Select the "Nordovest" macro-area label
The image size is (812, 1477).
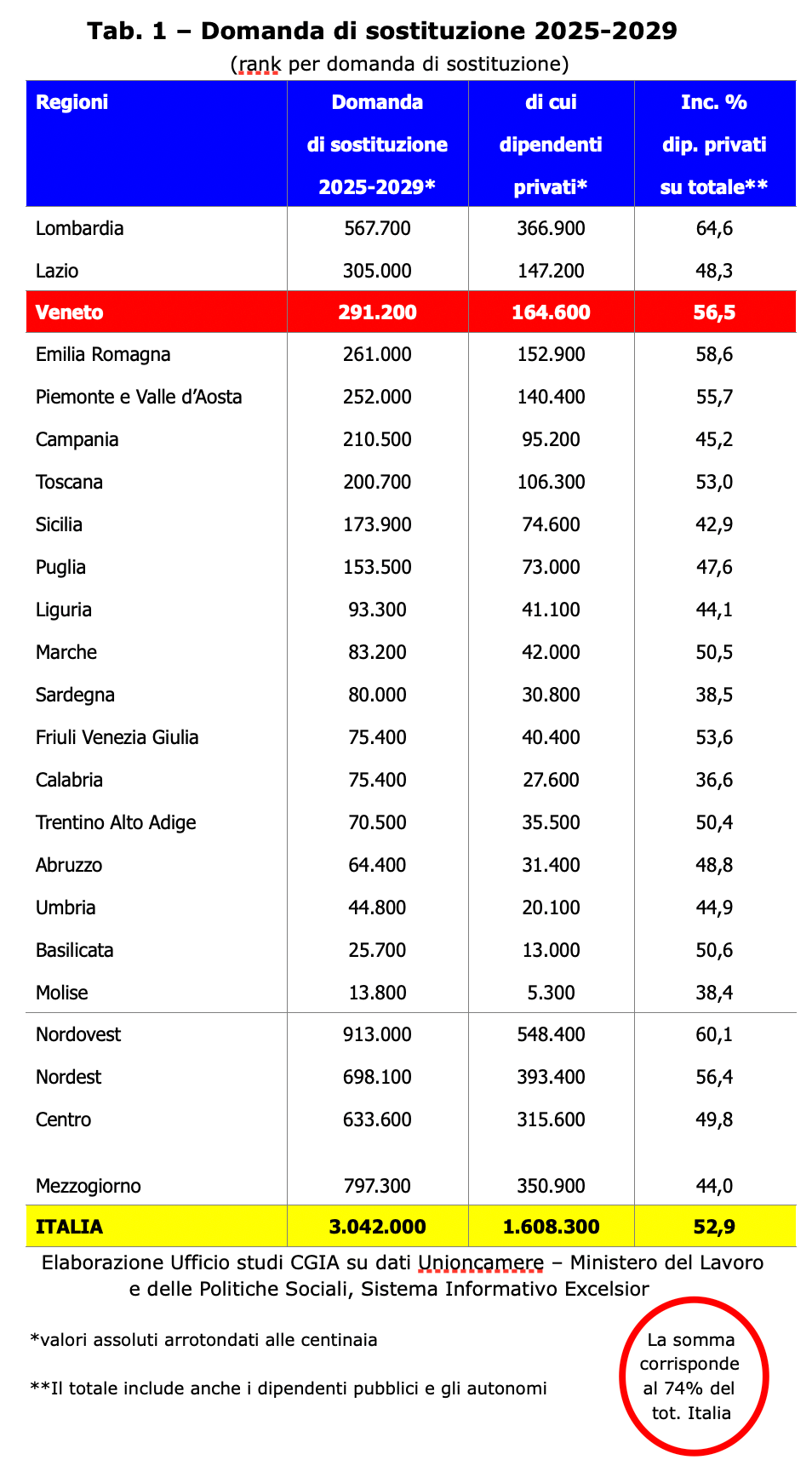78,1034
